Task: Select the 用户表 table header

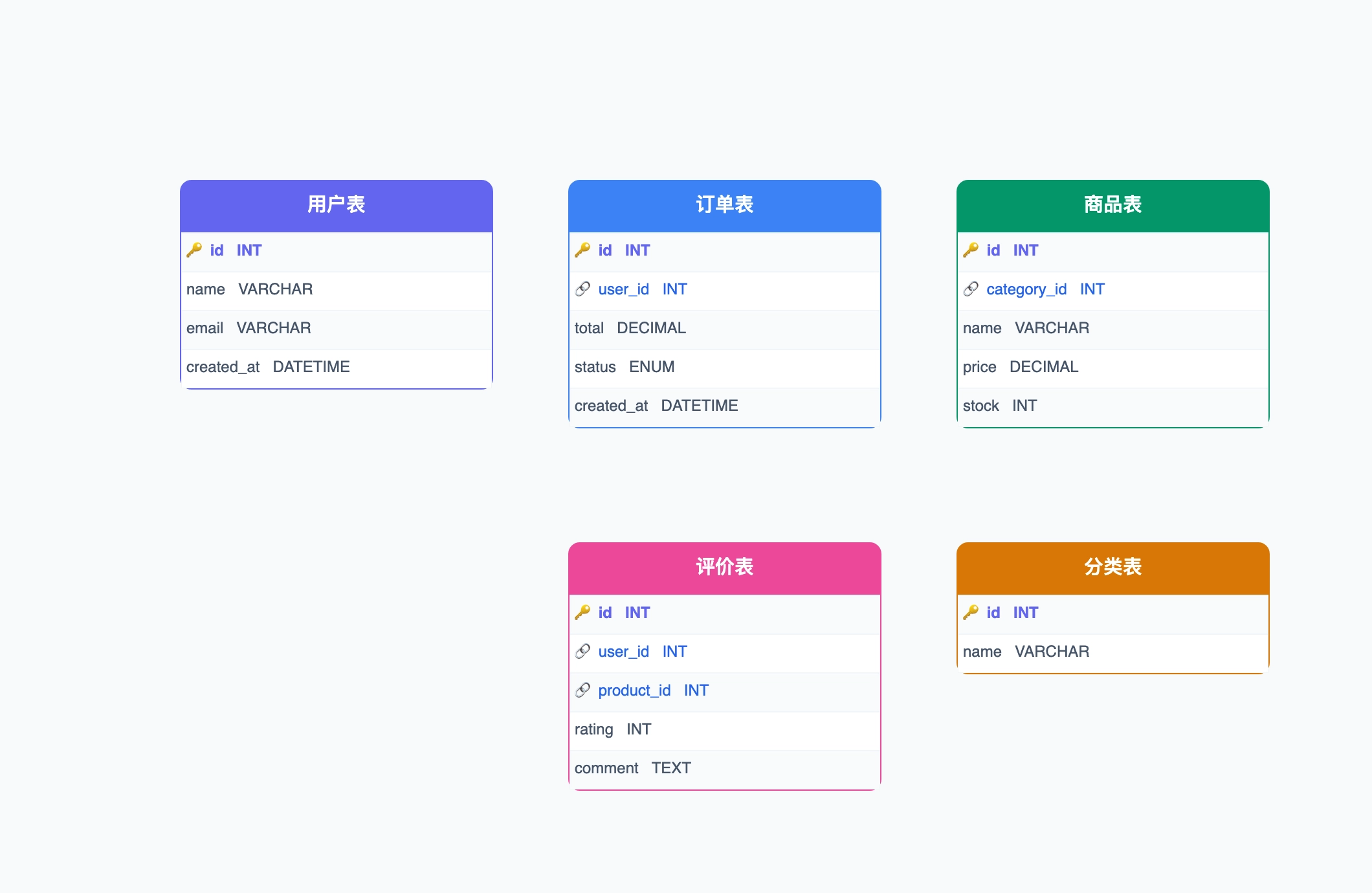Action: (336, 204)
